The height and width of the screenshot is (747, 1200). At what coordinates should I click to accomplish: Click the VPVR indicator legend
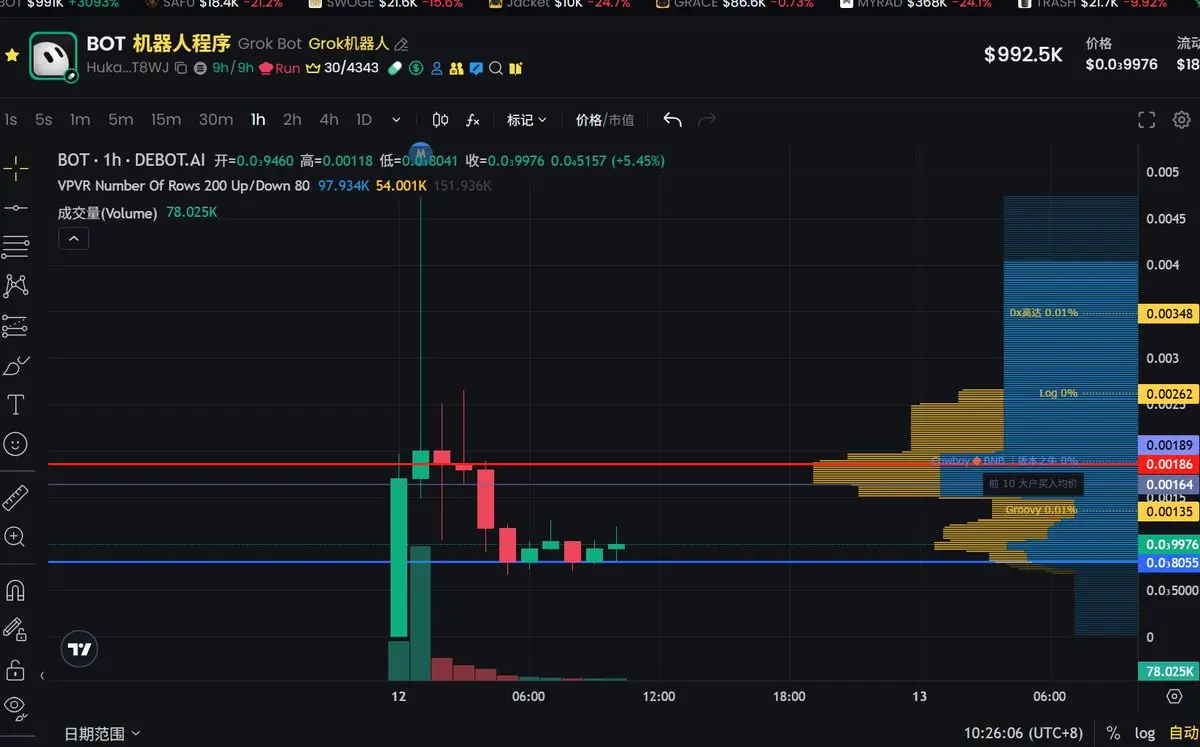point(184,186)
